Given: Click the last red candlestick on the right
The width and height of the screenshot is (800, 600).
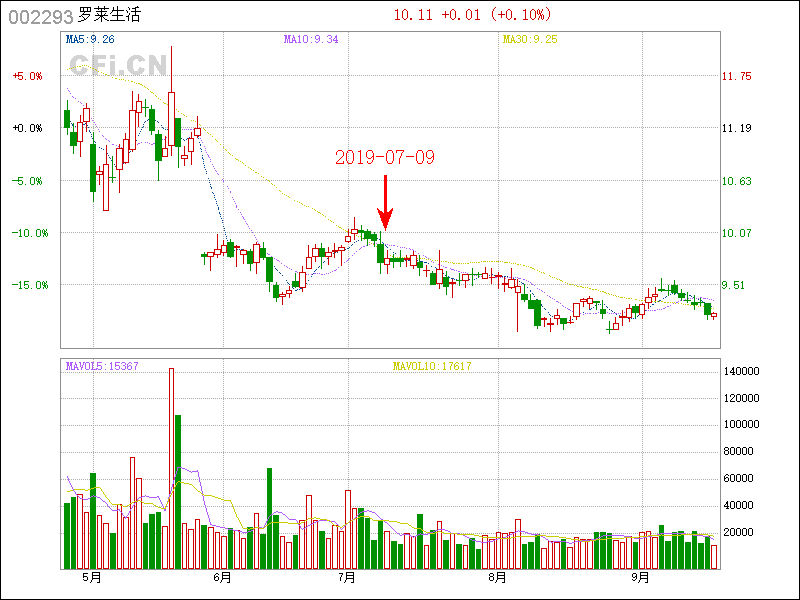Looking at the screenshot, I should 714,316.
